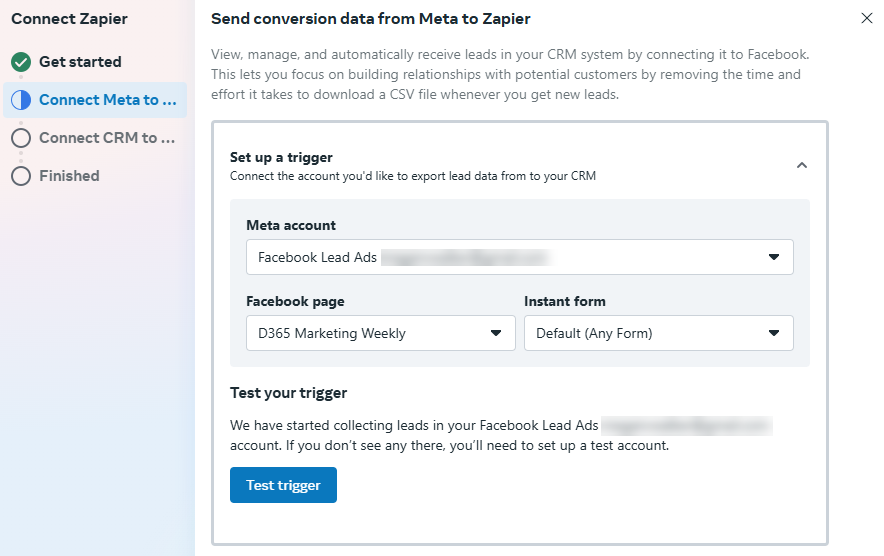Click the arrow on D365 Marketing Weekly selector
The width and height of the screenshot is (884, 556).
click(496, 333)
